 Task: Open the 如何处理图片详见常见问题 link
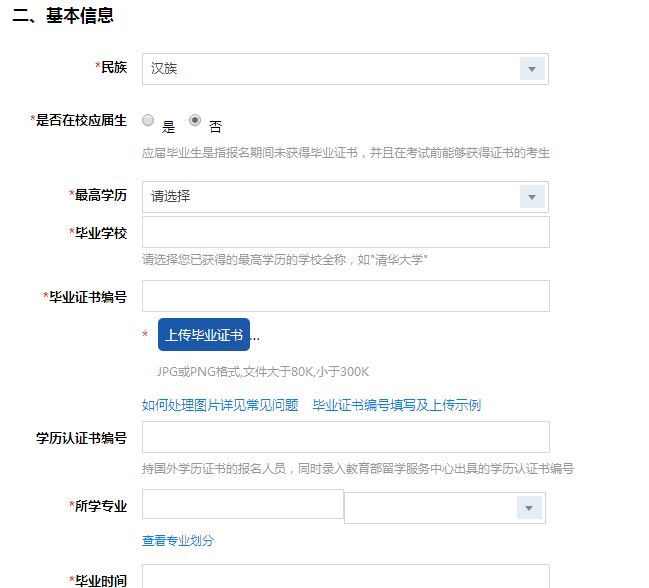pos(220,405)
